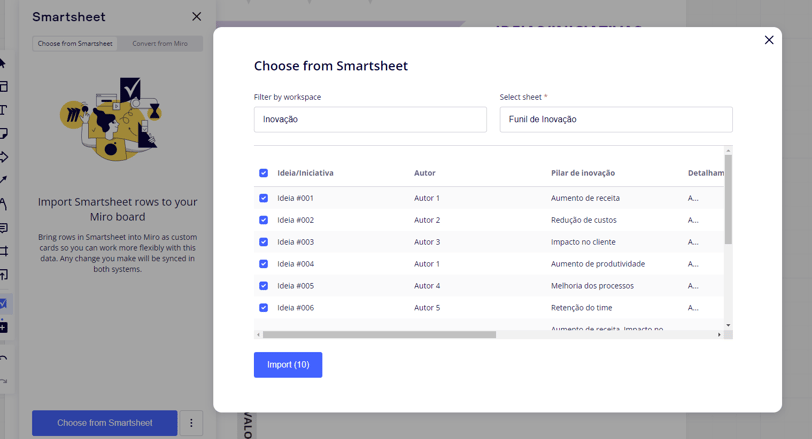Open the three-dot more options menu
The image size is (812, 439).
pos(191,423)
